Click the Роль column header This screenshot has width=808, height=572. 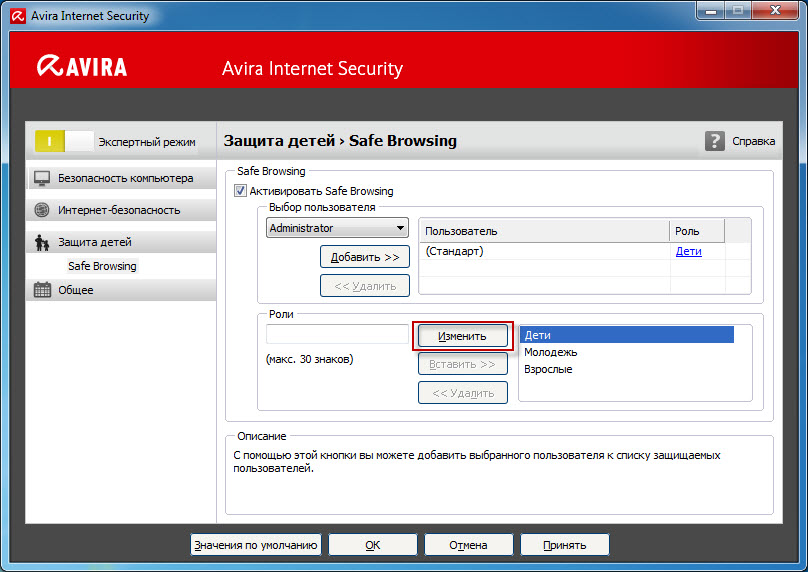tap(697, 231)
